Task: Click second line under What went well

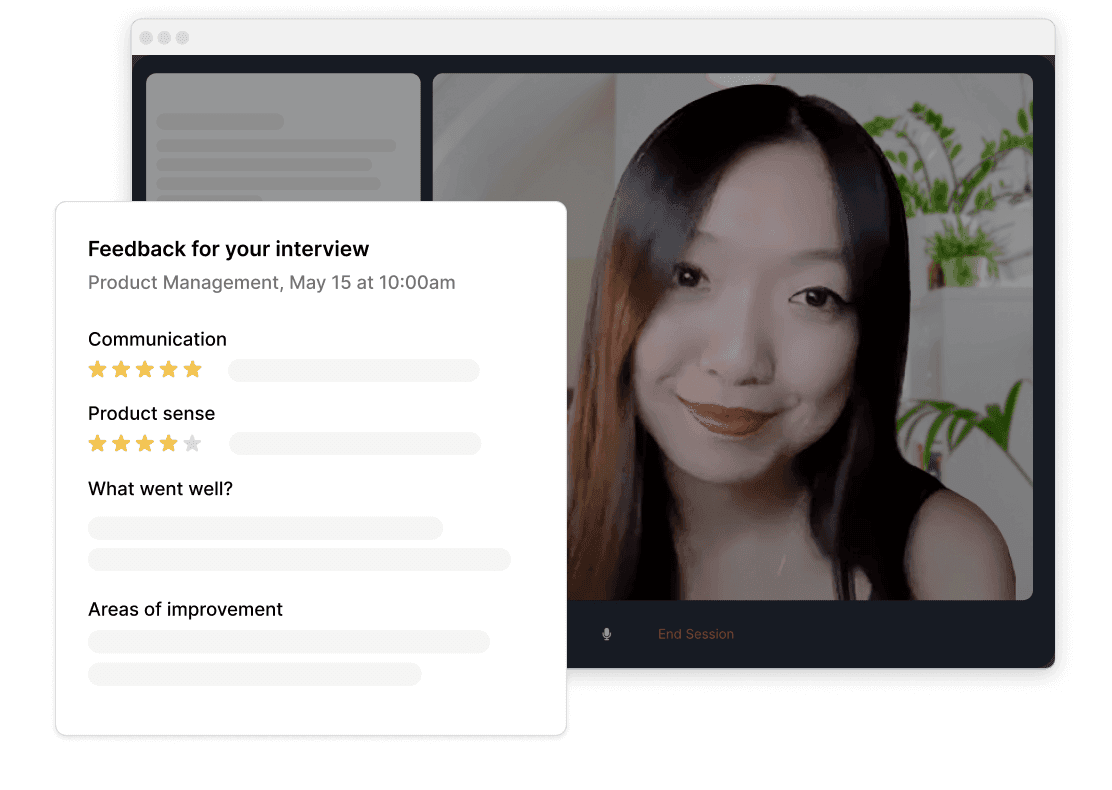Action: 299,560
